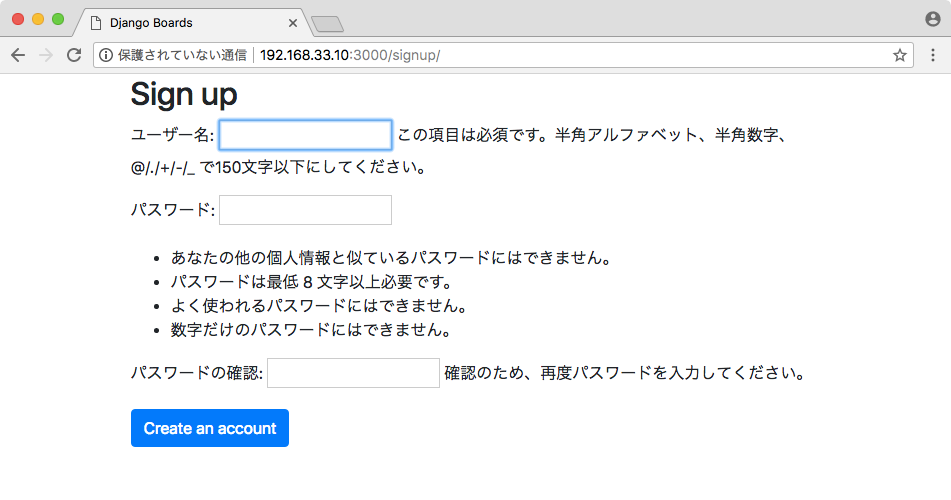Click the browser forward arrow

click(45, 55)
